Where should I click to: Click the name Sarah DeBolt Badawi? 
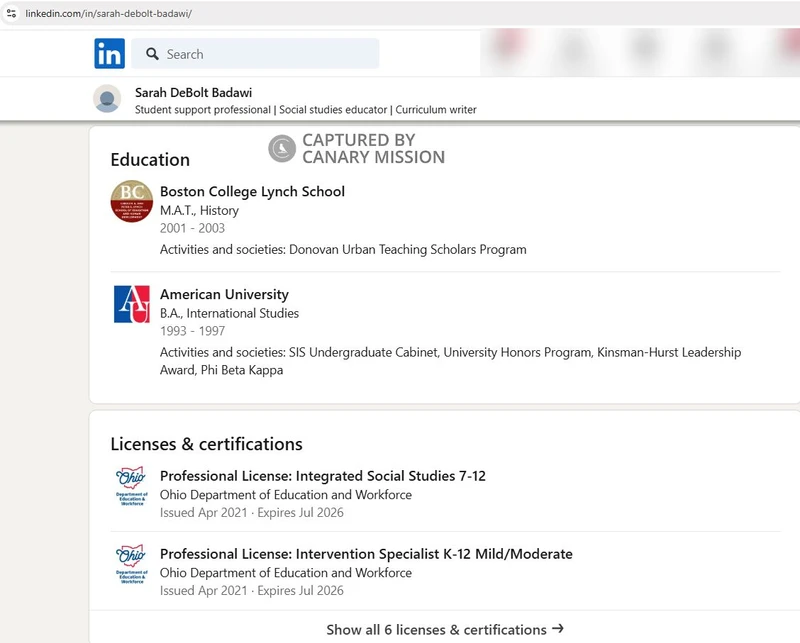[x=193, y=92]
